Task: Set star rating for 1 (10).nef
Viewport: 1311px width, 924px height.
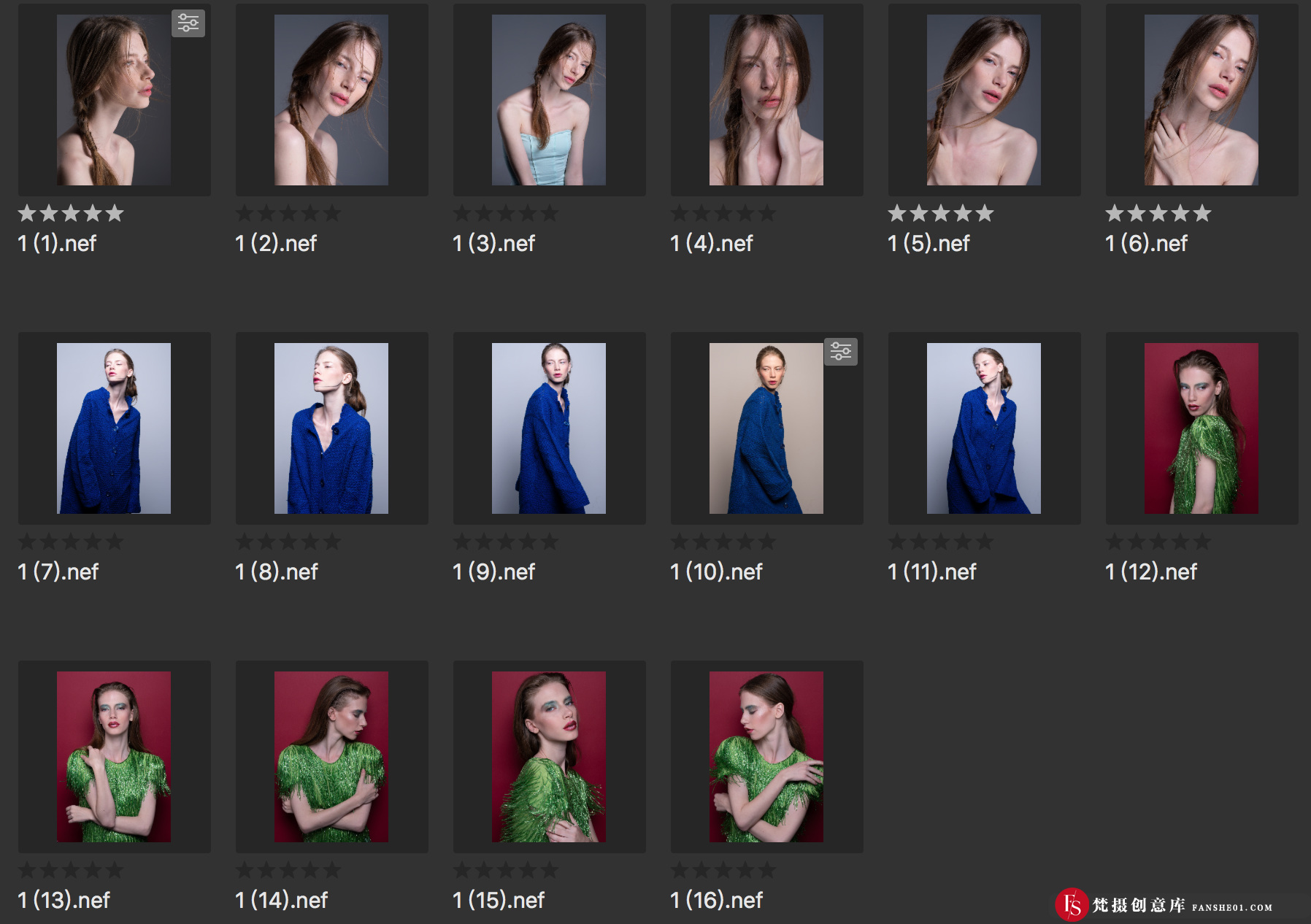Action: (x=723, y=542)
